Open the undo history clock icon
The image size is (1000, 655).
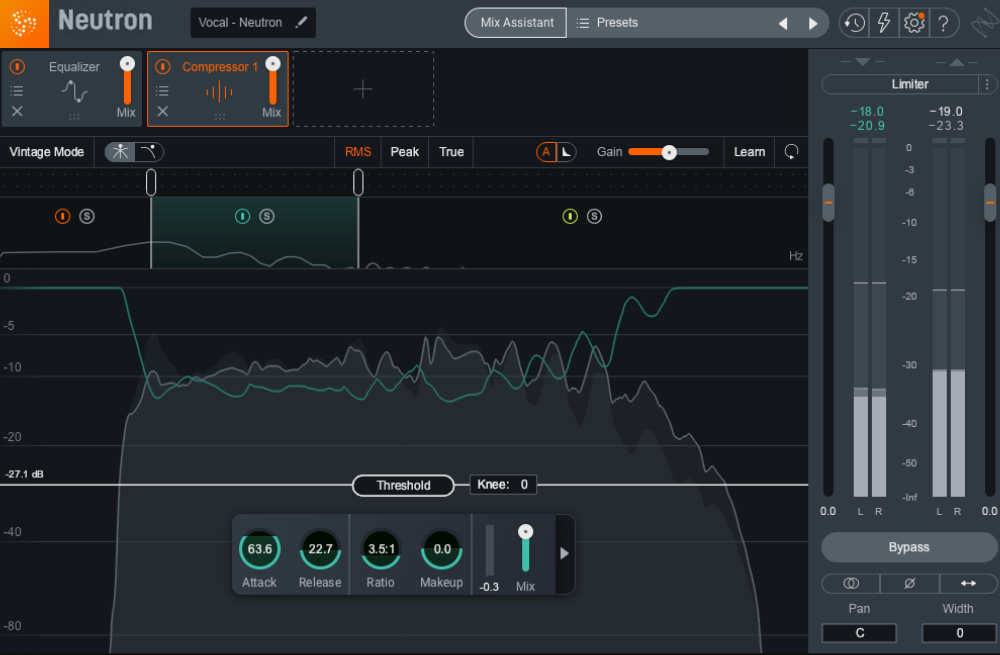click(x=854, y=23)
